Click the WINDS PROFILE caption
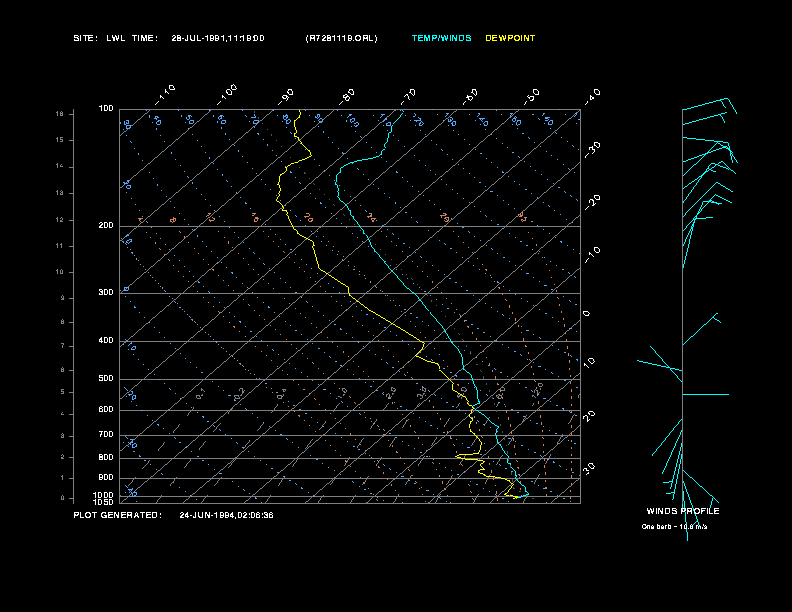Screen dimensions: 792x612 coord(683,511)
